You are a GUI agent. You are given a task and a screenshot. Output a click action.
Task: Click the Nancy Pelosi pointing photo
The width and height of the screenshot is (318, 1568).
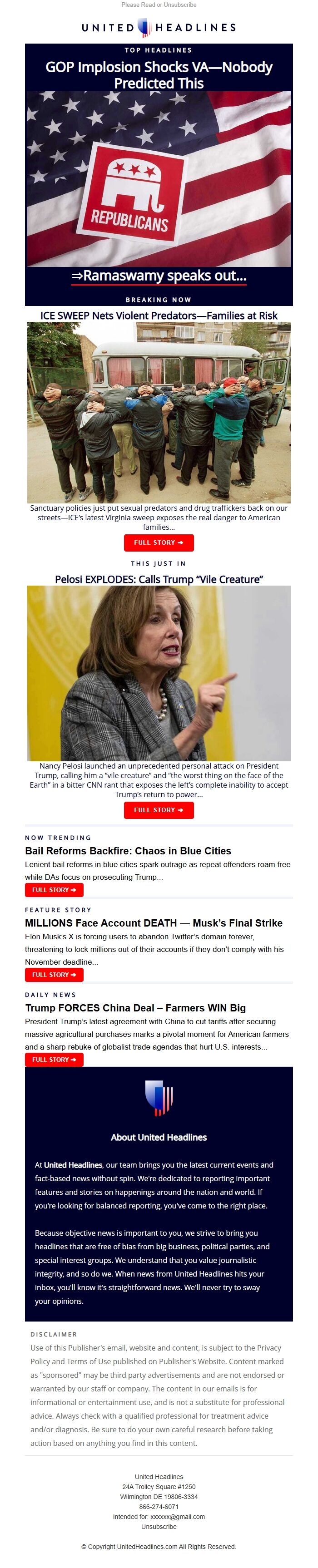pyautogui.click(x=159, y=673)
